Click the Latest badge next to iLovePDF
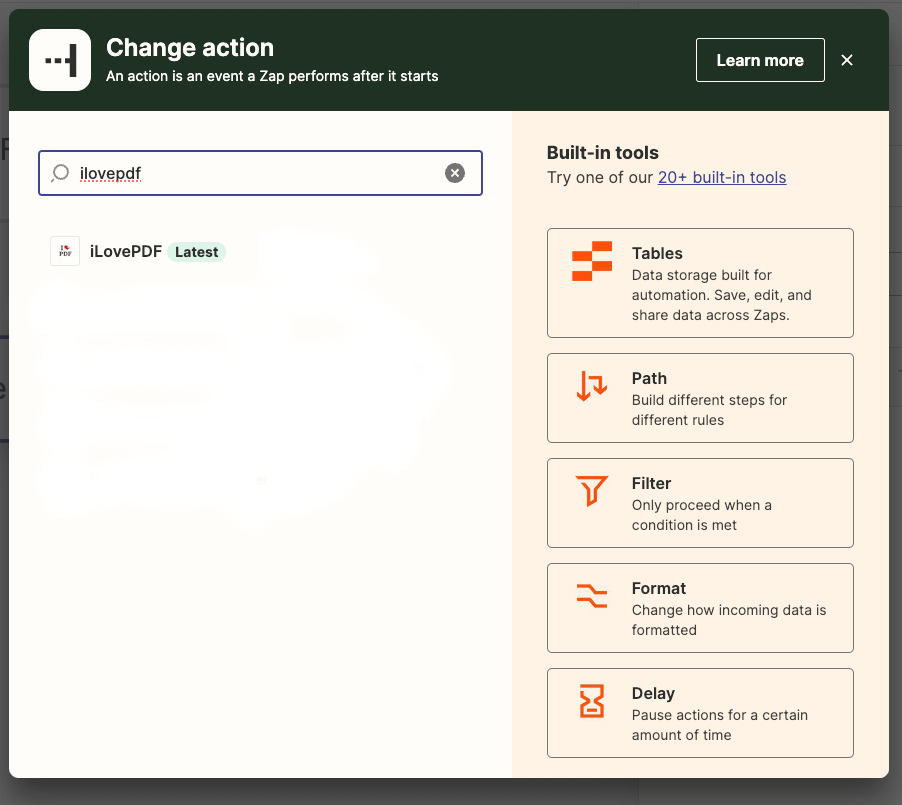 point(196,252)
